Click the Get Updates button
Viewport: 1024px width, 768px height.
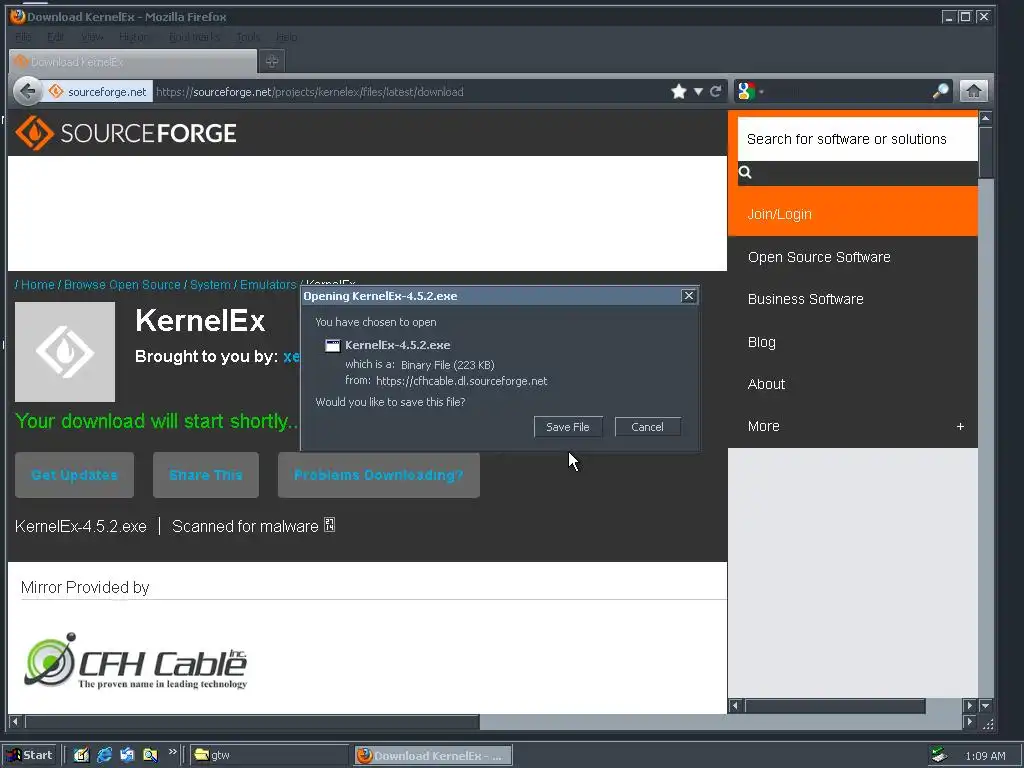(74, 475)
